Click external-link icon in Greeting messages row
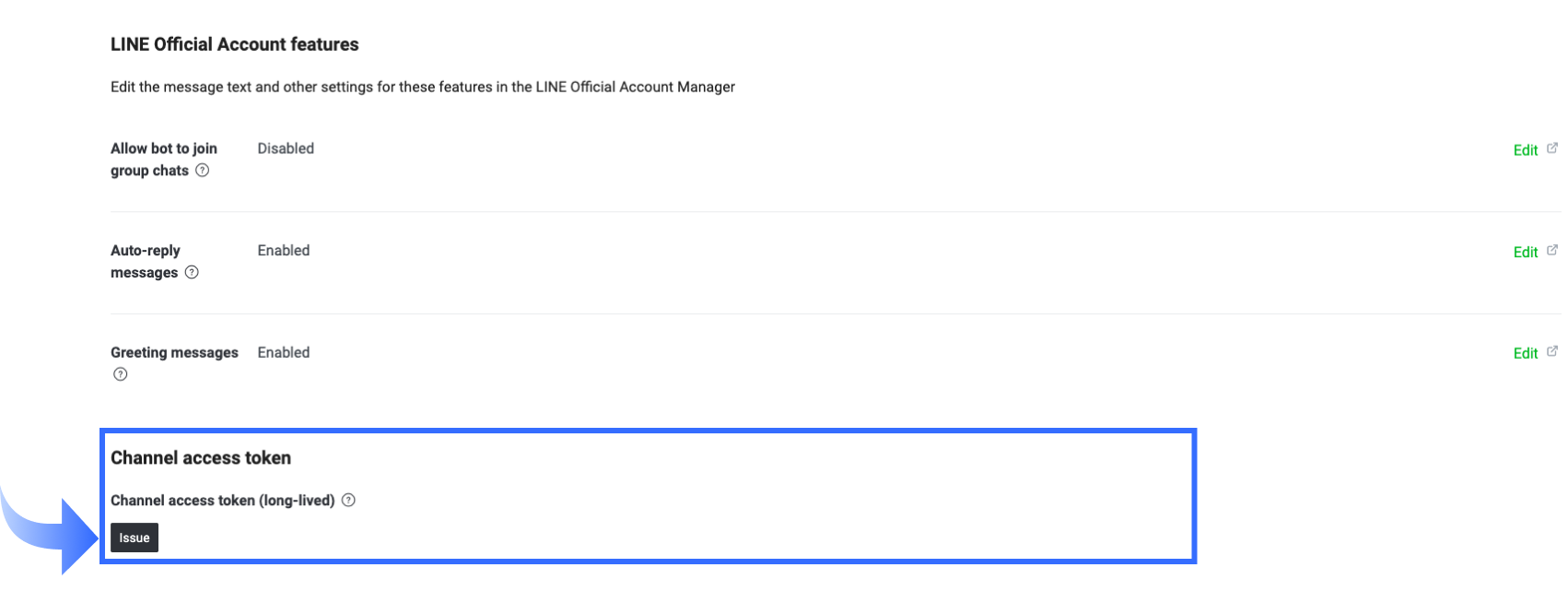The height and width of the screenshot is (603, 1568). (x=1552, y=351)
